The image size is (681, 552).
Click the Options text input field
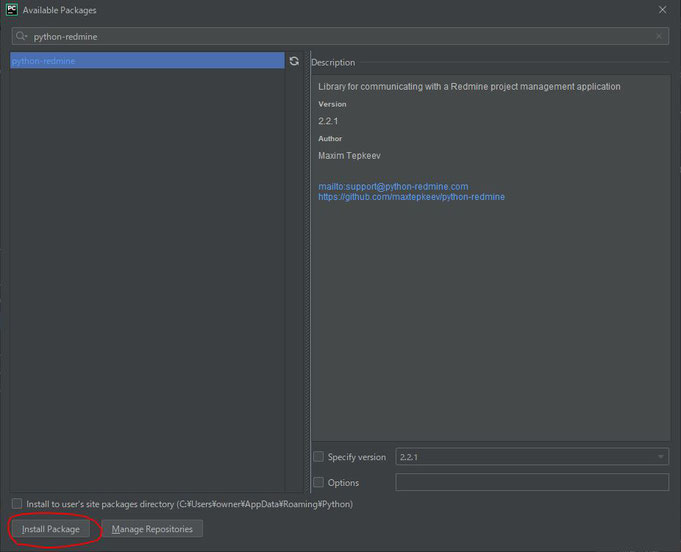(532, 483)
